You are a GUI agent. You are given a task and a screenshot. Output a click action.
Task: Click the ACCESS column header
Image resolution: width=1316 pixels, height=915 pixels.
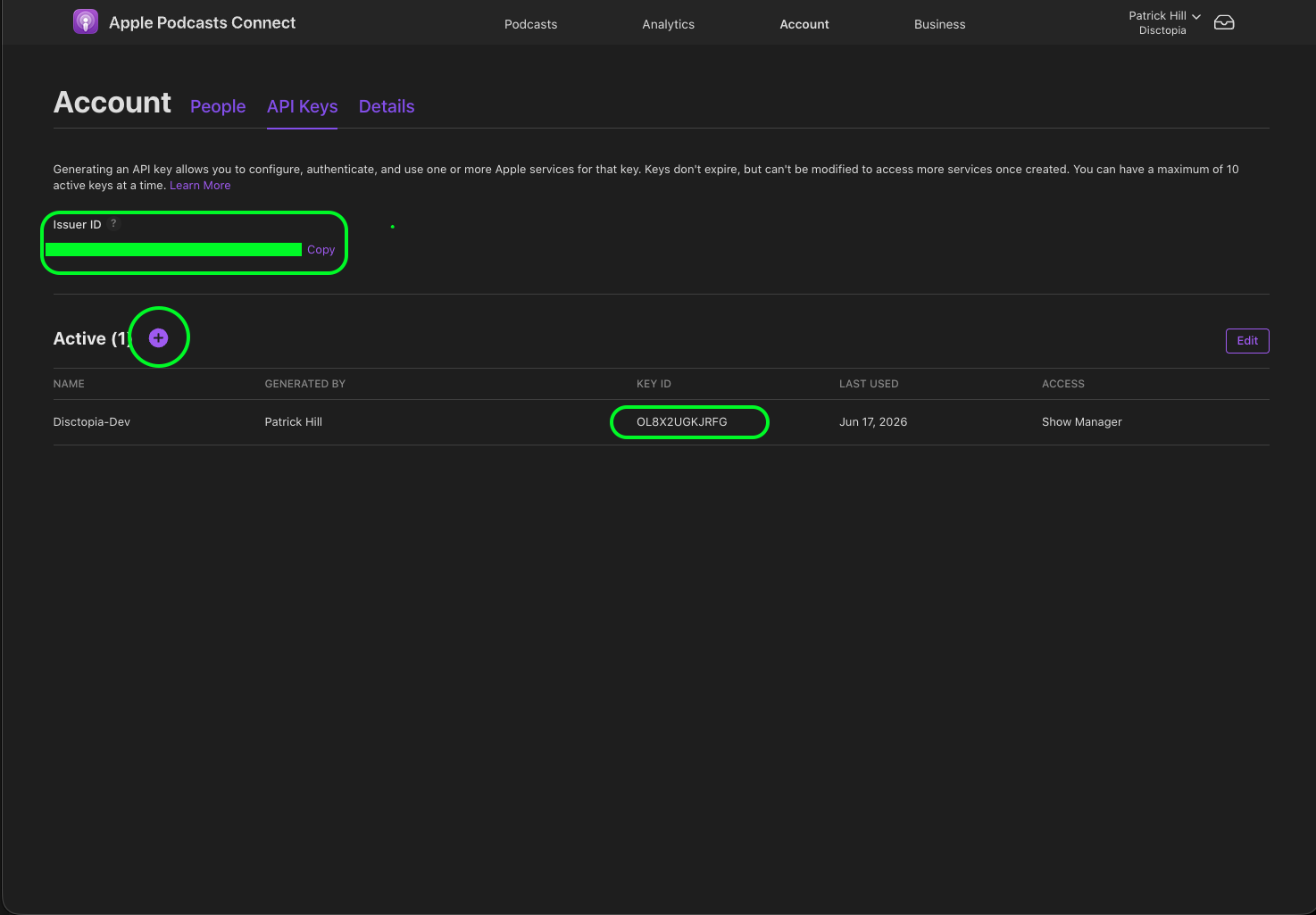[x=1062, y=384]
